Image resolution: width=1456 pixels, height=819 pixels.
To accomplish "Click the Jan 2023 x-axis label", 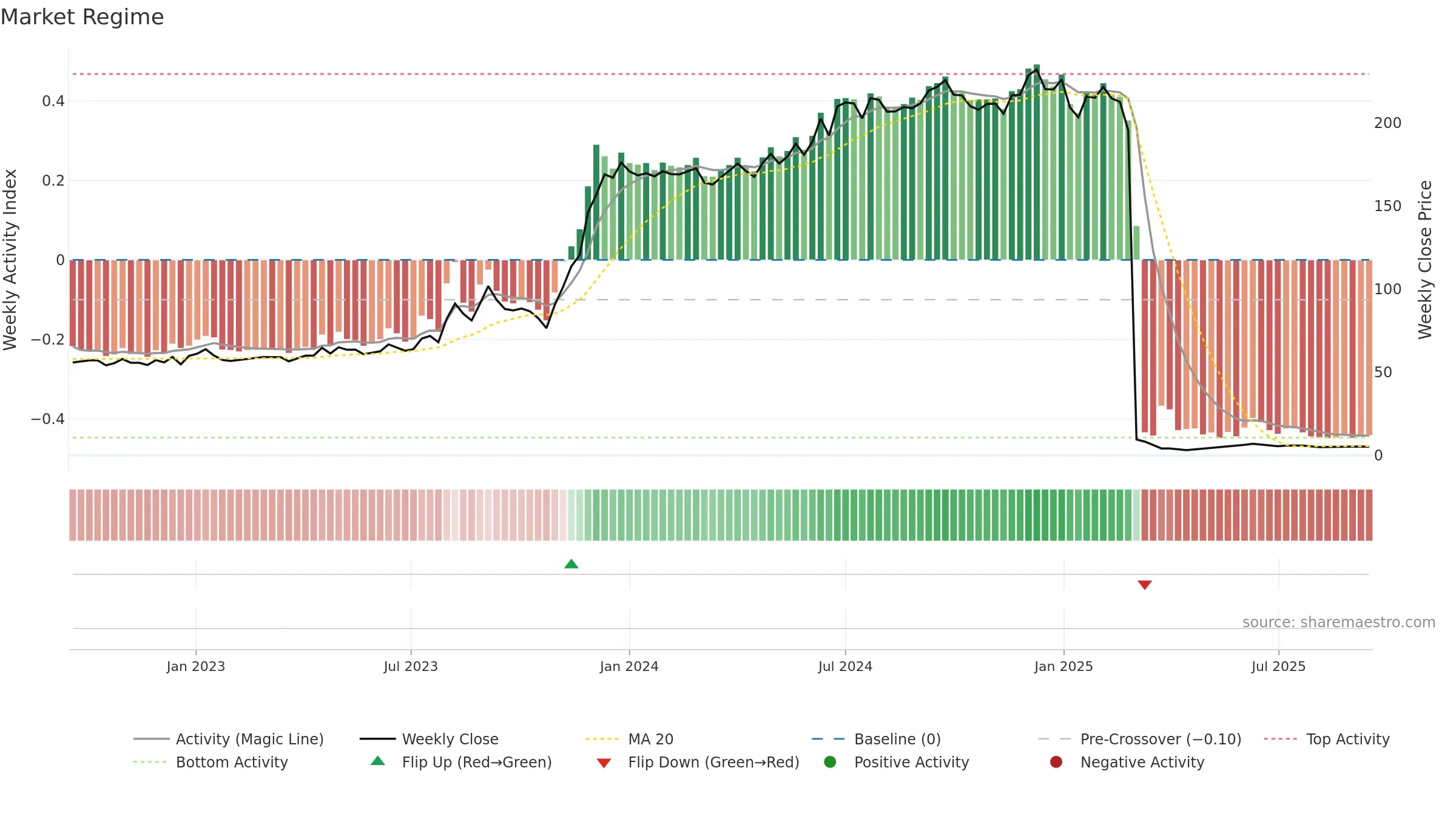I will click(x=196, y=666).
